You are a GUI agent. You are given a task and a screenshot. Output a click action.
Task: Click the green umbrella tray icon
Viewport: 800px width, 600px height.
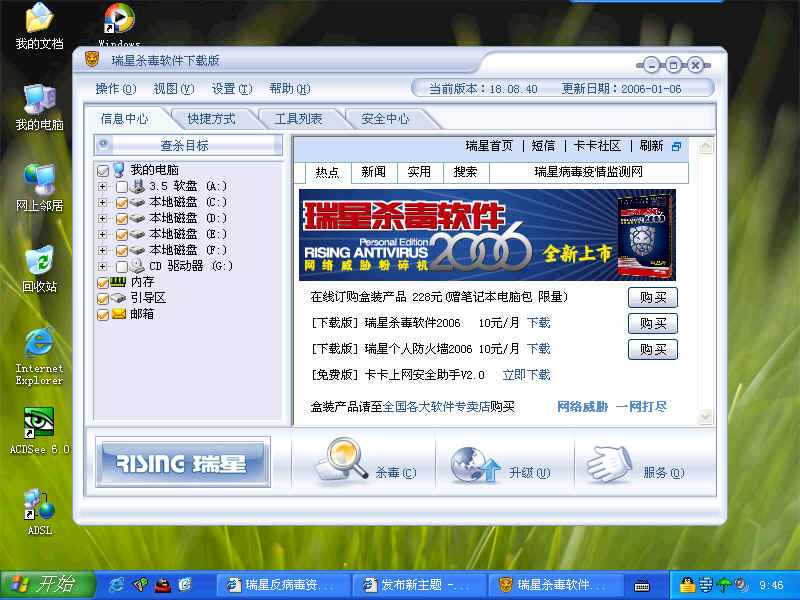point(723,585)
